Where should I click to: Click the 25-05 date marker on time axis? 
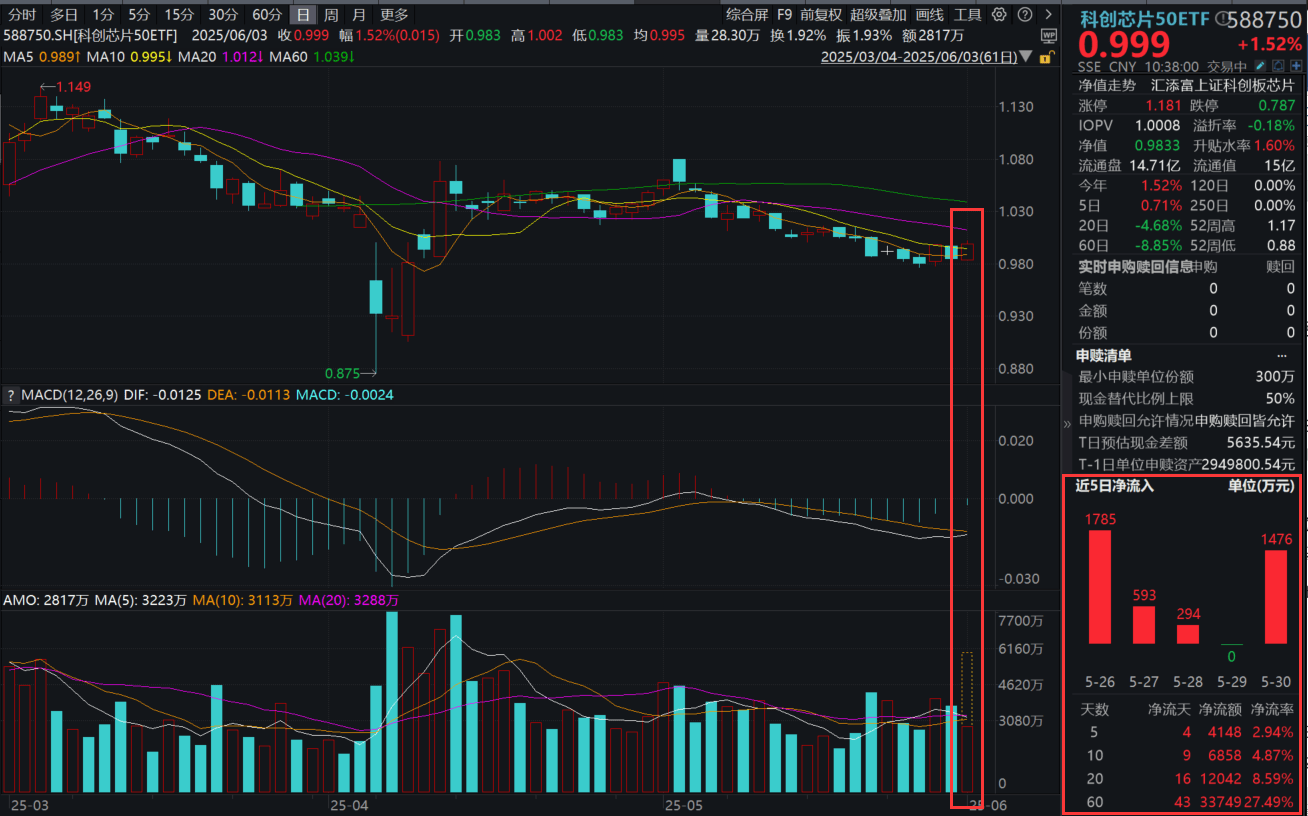click(x=685, y=804)
